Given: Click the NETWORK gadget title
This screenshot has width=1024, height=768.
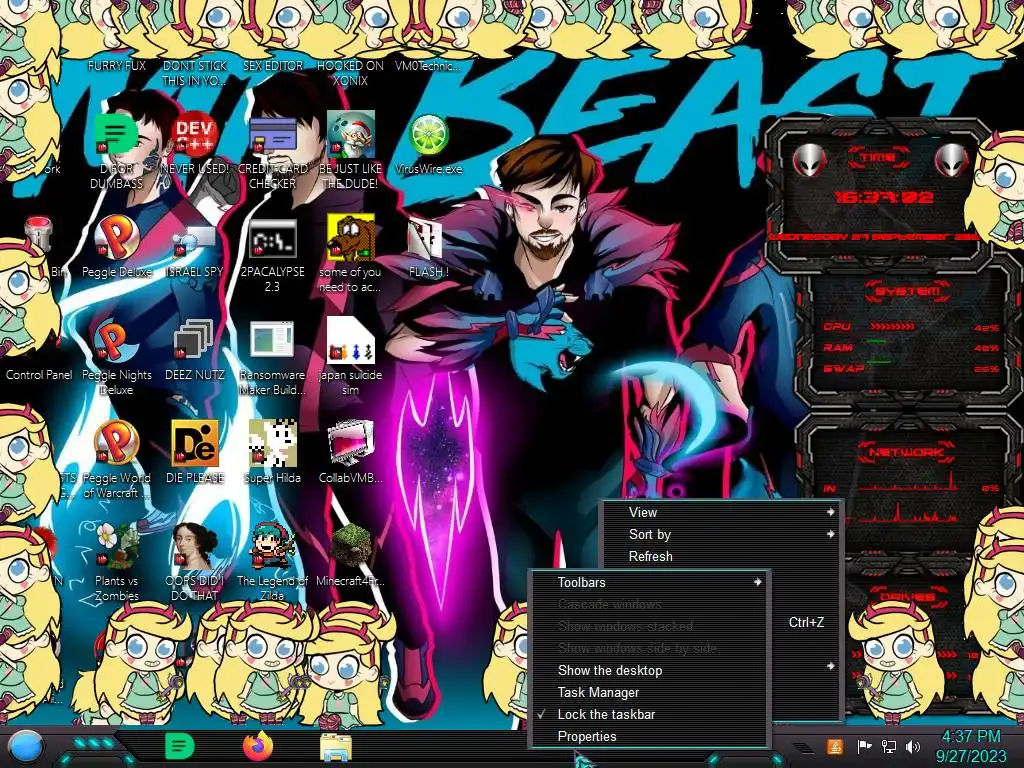Looking at the screenshot, I should pyautogui.click(x=906, y=452).
